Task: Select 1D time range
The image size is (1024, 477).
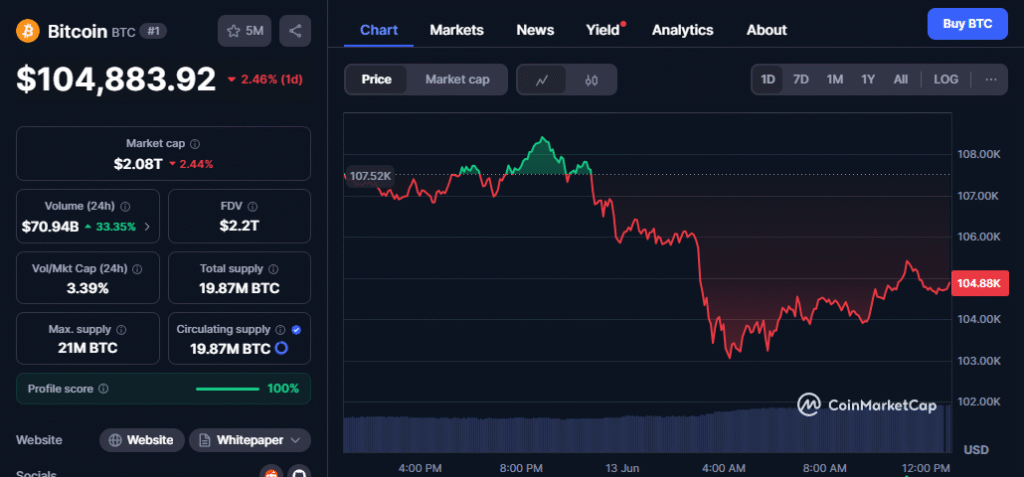Action: pos(767,80)
